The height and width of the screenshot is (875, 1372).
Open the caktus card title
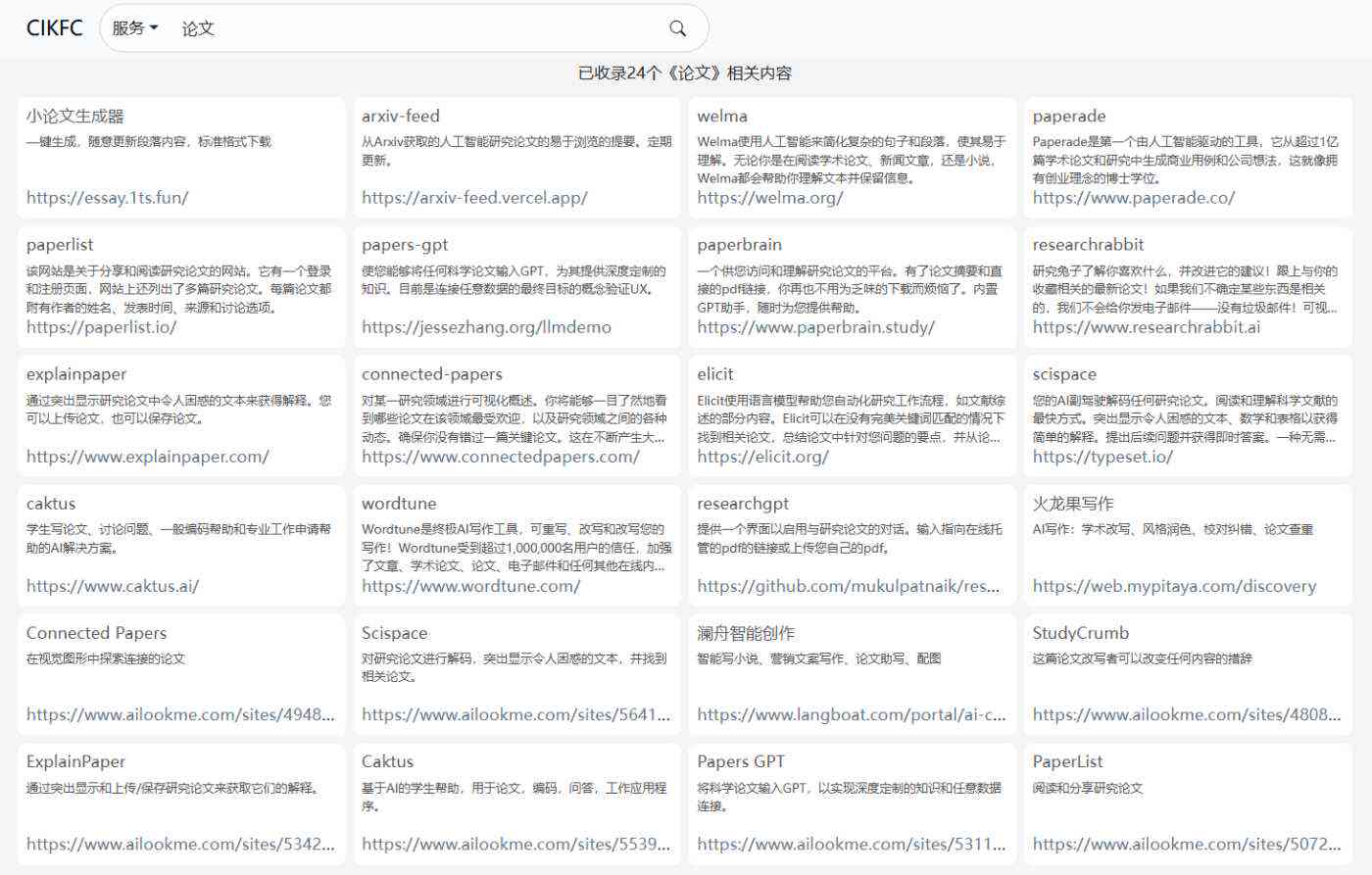coord(51,504)
